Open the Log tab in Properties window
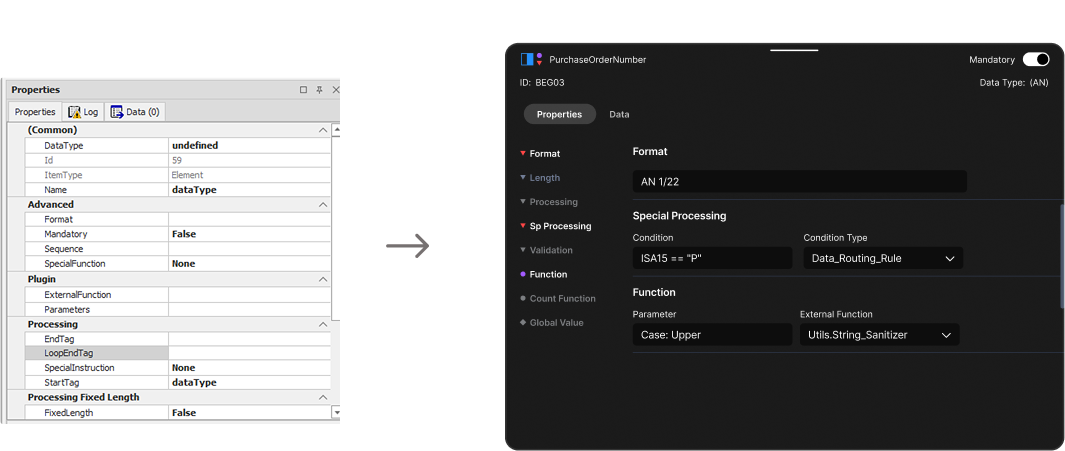Screen dimensions: 1065x451 [83, 112]
